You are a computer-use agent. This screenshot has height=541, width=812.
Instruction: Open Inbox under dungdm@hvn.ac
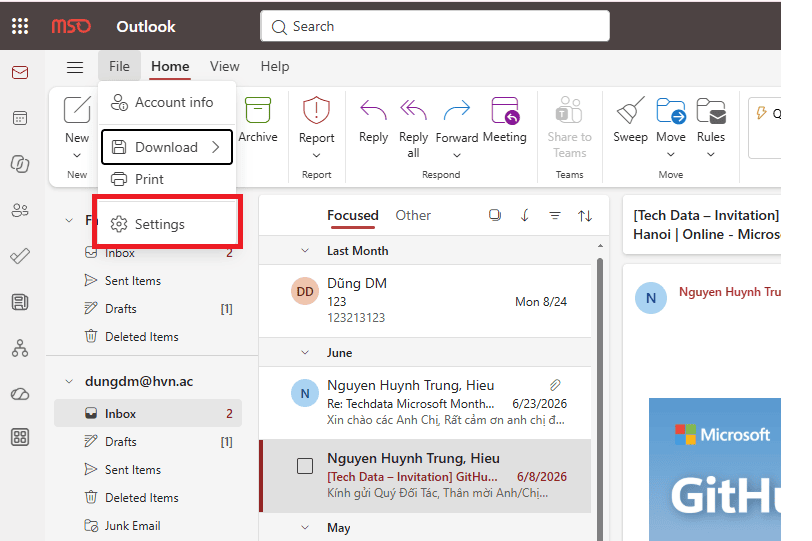[148, 413]
